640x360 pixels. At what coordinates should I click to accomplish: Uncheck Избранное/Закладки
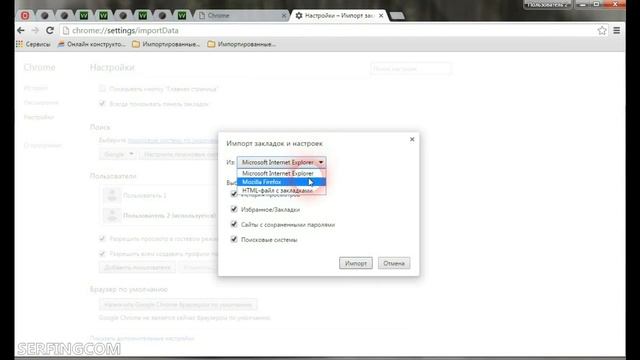pos(234,209)
